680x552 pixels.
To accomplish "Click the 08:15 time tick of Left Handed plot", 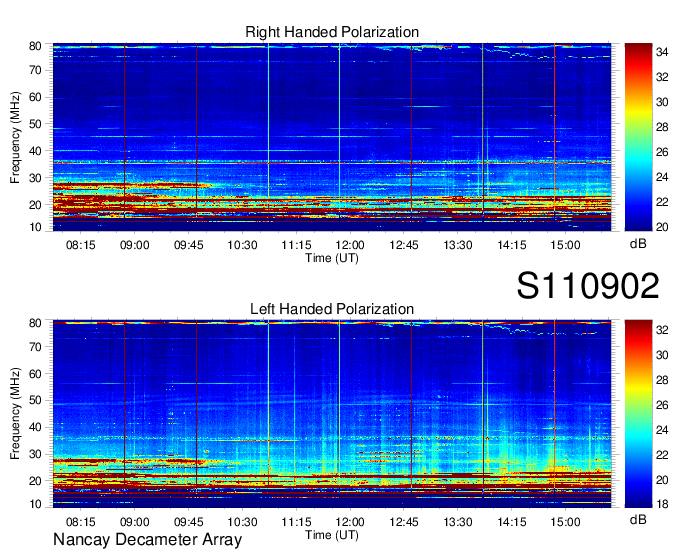I will point(81,522).
